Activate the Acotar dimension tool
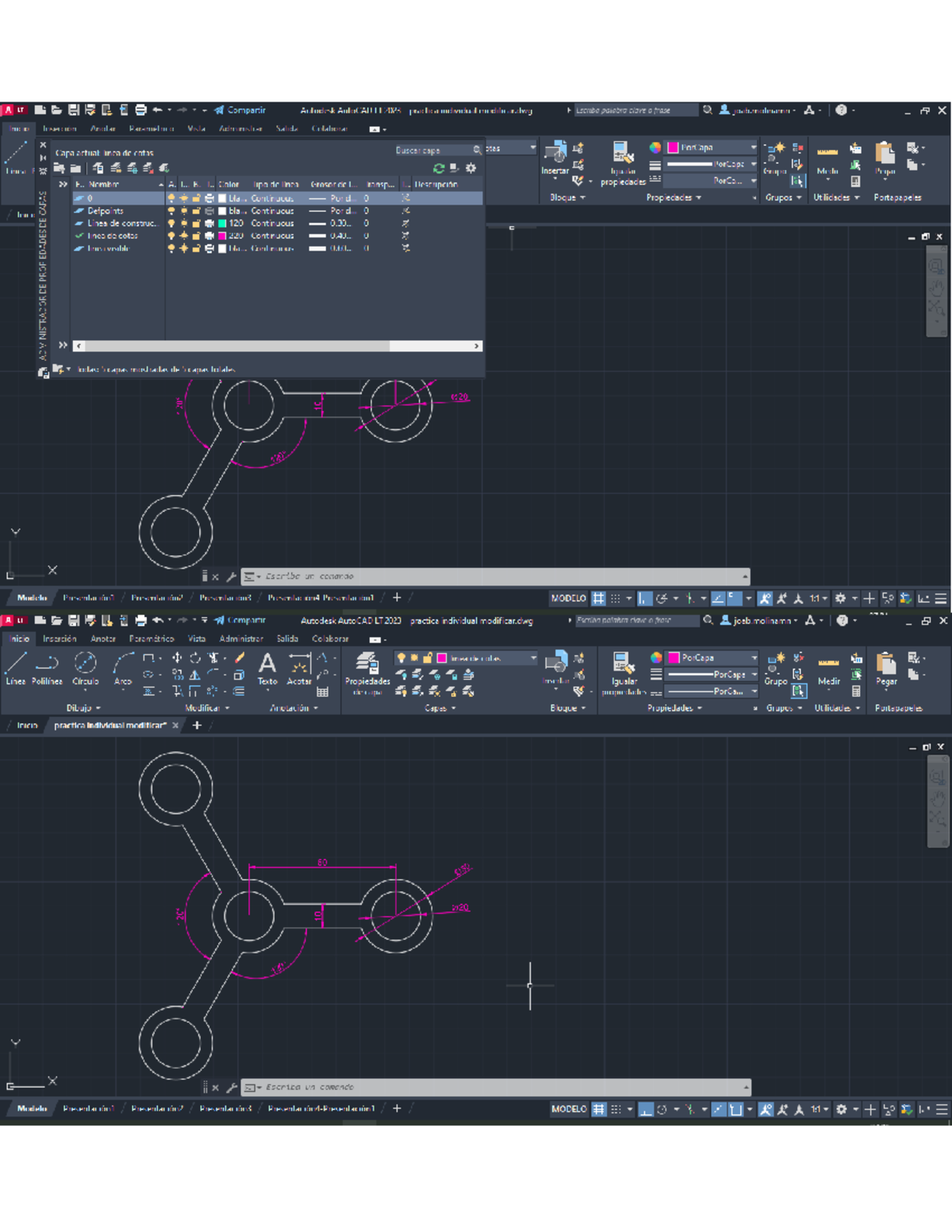 [x=299, y=667]
